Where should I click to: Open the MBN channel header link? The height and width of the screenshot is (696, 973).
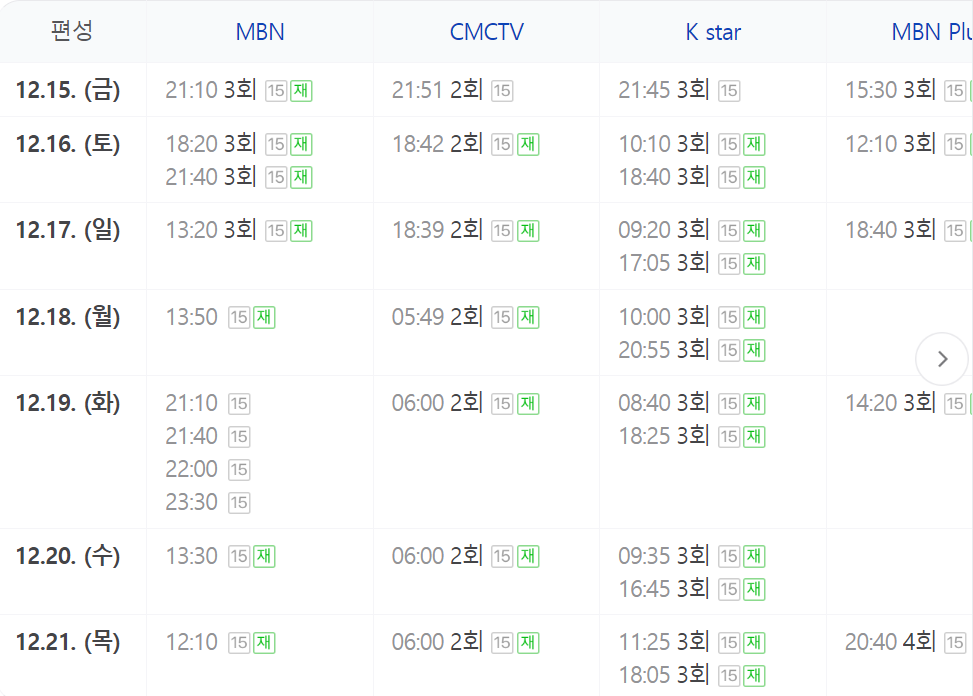pos(260,32)
